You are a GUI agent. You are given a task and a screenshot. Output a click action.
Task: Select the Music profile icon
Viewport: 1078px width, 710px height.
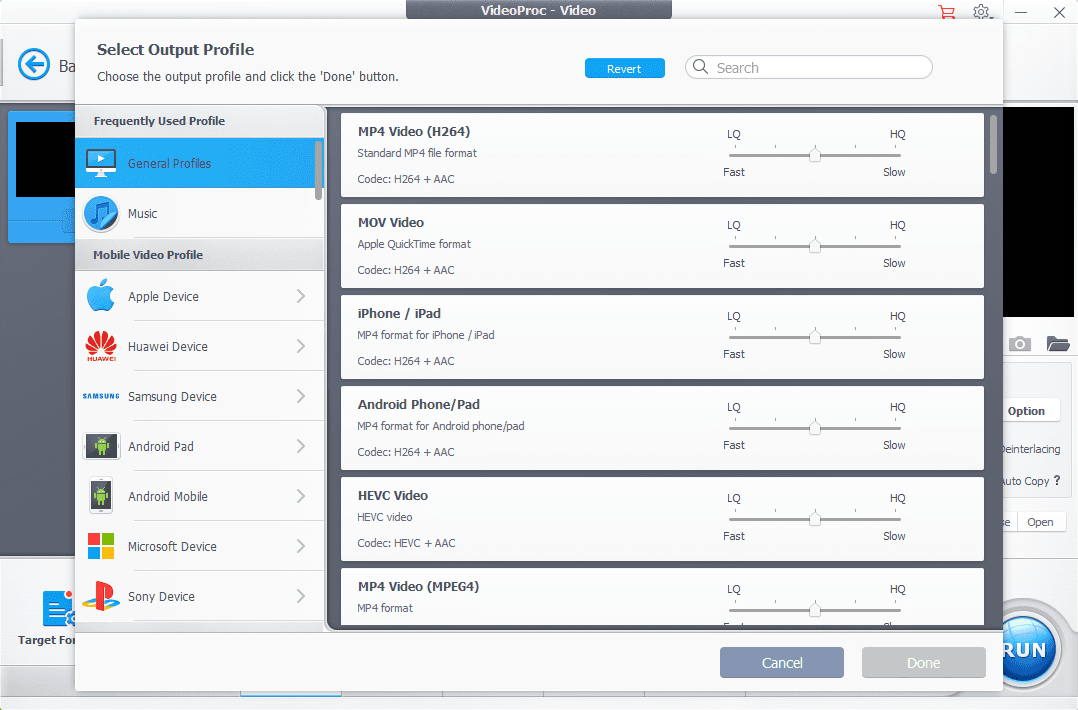click(x=101, y=214)
